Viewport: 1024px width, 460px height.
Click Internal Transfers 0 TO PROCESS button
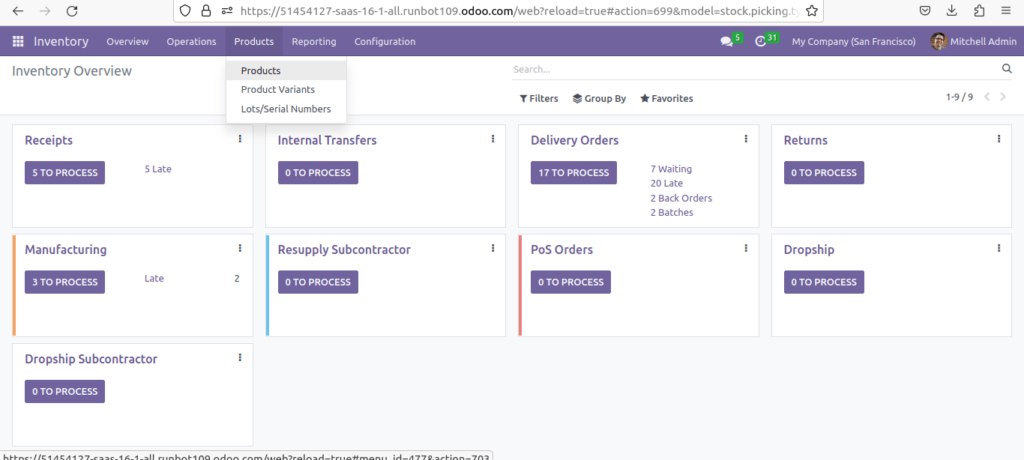coord(318,172)
